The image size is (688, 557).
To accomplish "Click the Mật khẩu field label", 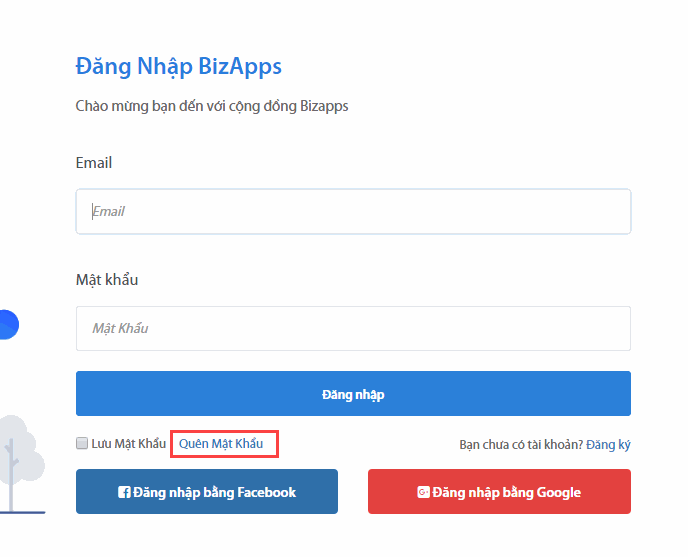I will pos(107,280).
